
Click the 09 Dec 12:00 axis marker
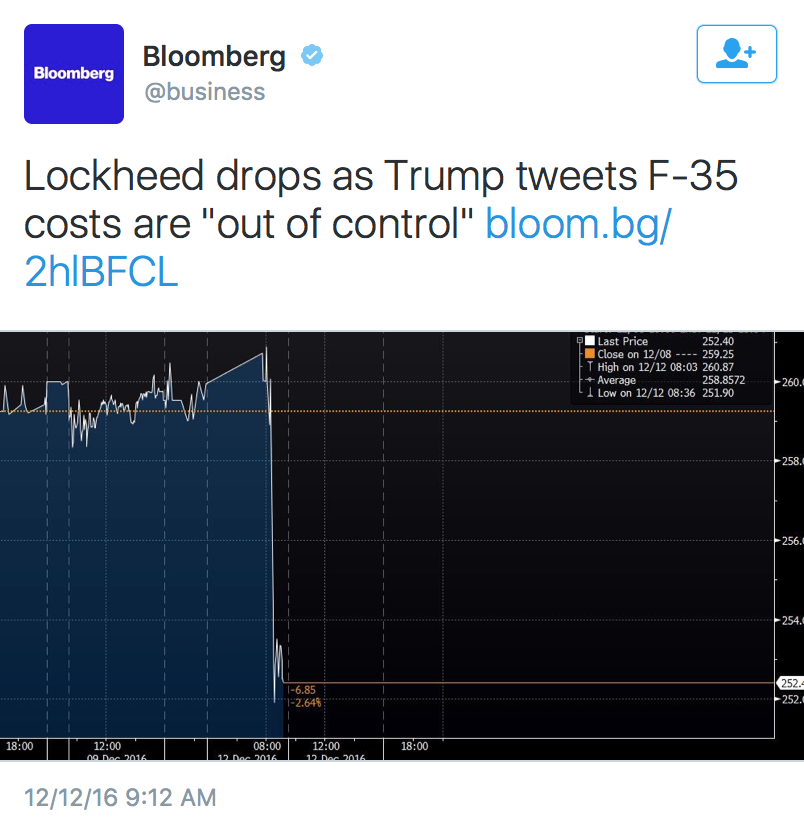[x=107, y=746]
